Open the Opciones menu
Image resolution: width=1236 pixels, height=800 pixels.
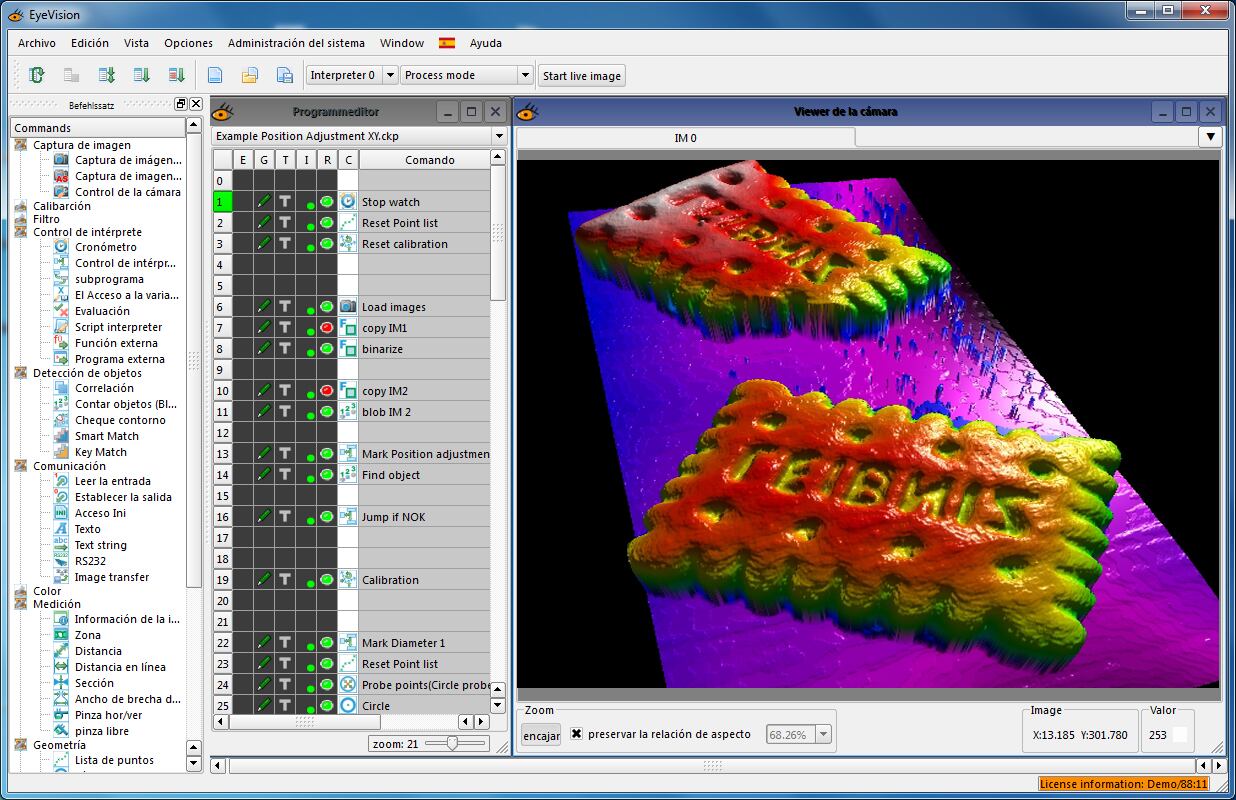point(188,43)
